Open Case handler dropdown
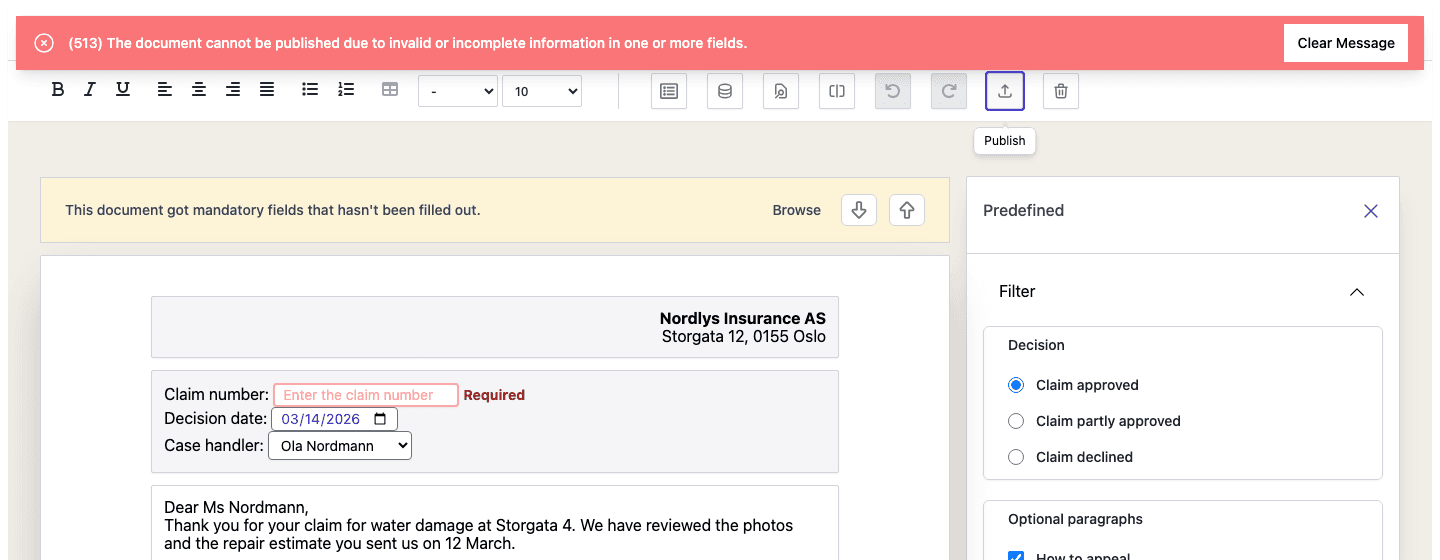Image resolution: width=1440 pixels, height=560 pixels. [340, 446]
